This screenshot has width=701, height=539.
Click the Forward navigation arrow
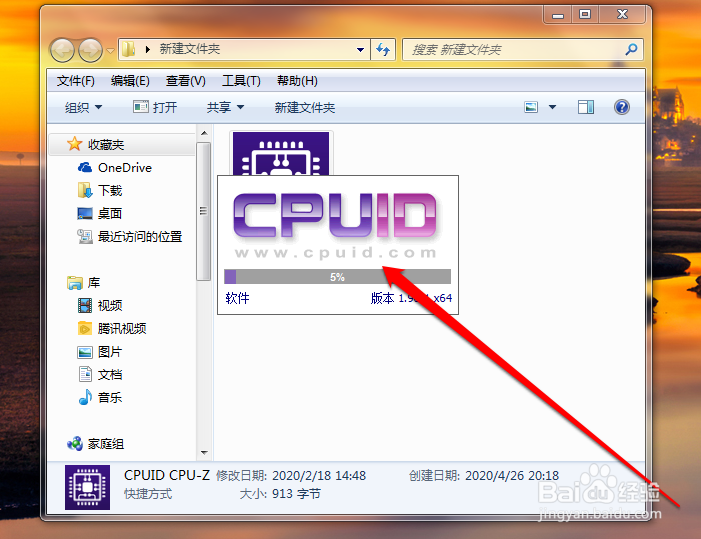click(x=90, y=50)
